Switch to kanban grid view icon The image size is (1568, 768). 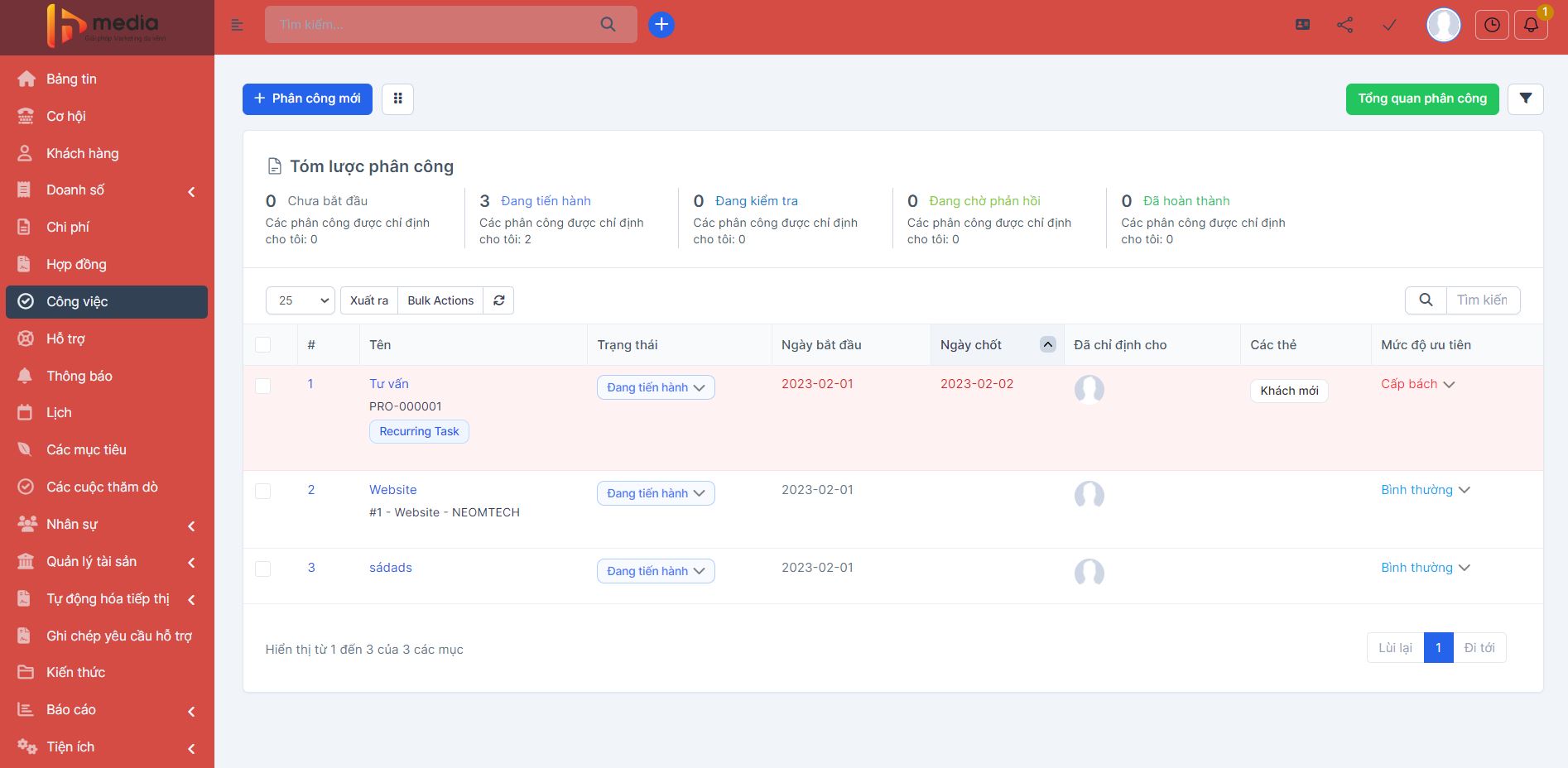point(397,98)
